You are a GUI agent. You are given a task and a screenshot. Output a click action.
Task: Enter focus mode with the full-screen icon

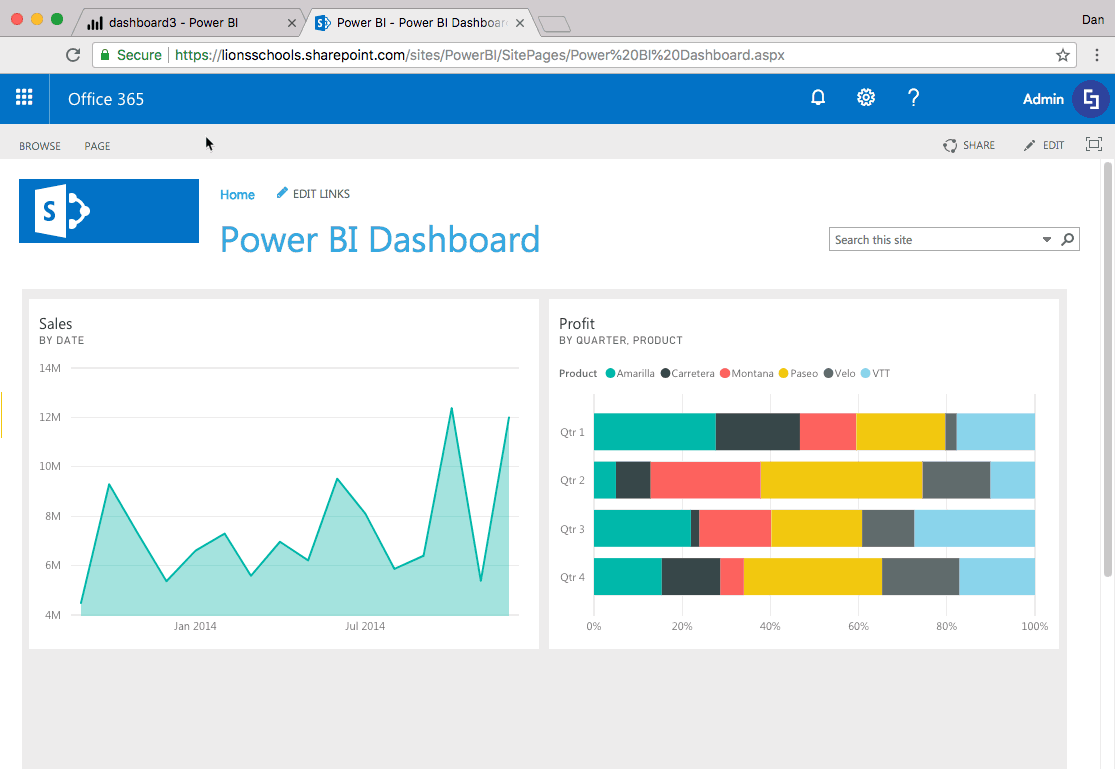click(x=1095, y=145)
